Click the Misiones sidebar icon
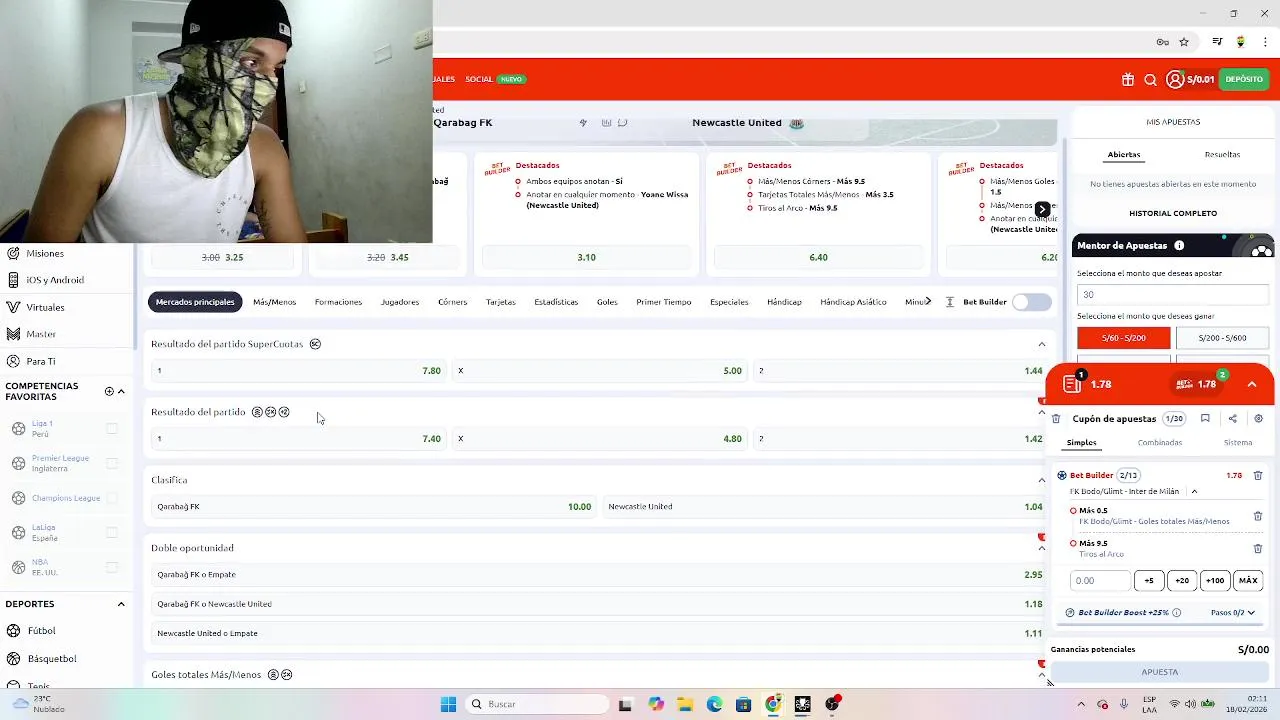The width and height of the screenshot is (1280, 720). pos(14,253)
